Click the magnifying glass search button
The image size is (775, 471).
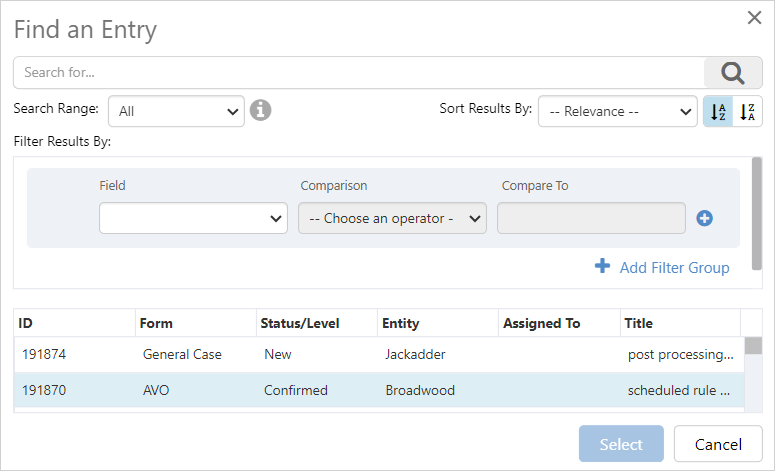tap(733, 73)
